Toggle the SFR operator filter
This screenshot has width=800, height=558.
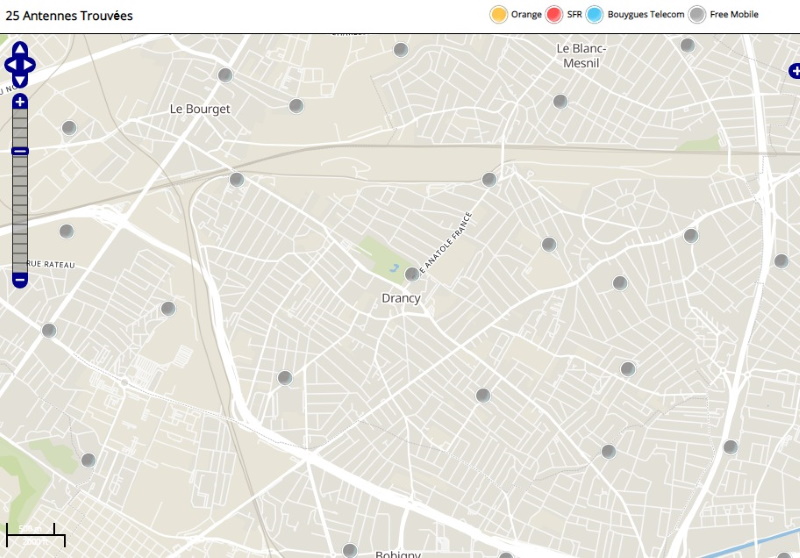point(555,14)
